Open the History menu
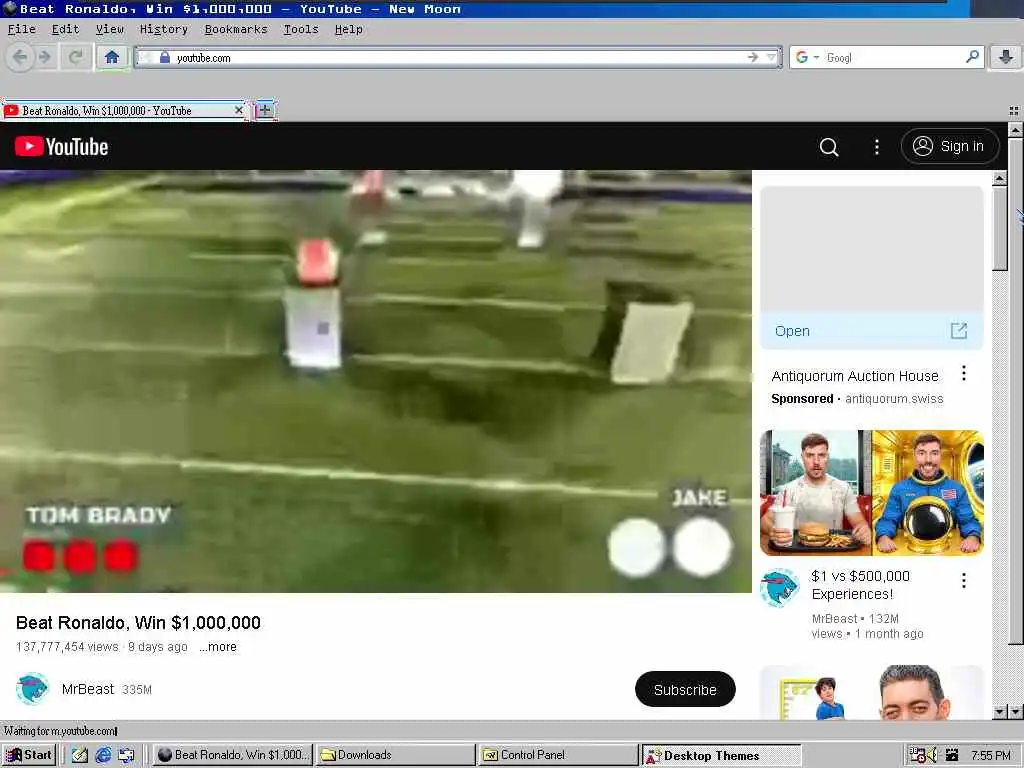 (x=163, y=29)
